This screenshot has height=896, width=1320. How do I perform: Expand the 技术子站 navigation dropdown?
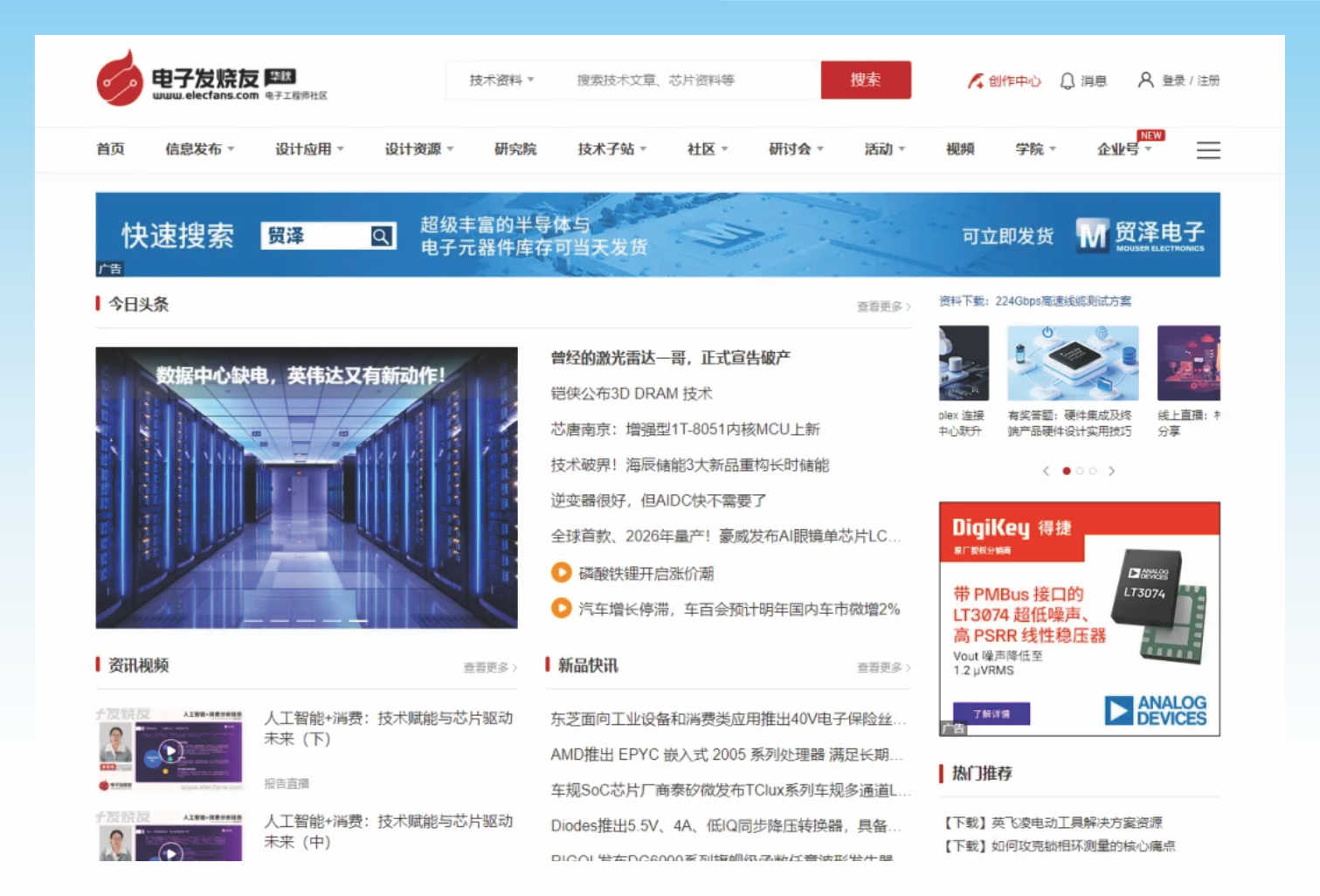[612, 149]
